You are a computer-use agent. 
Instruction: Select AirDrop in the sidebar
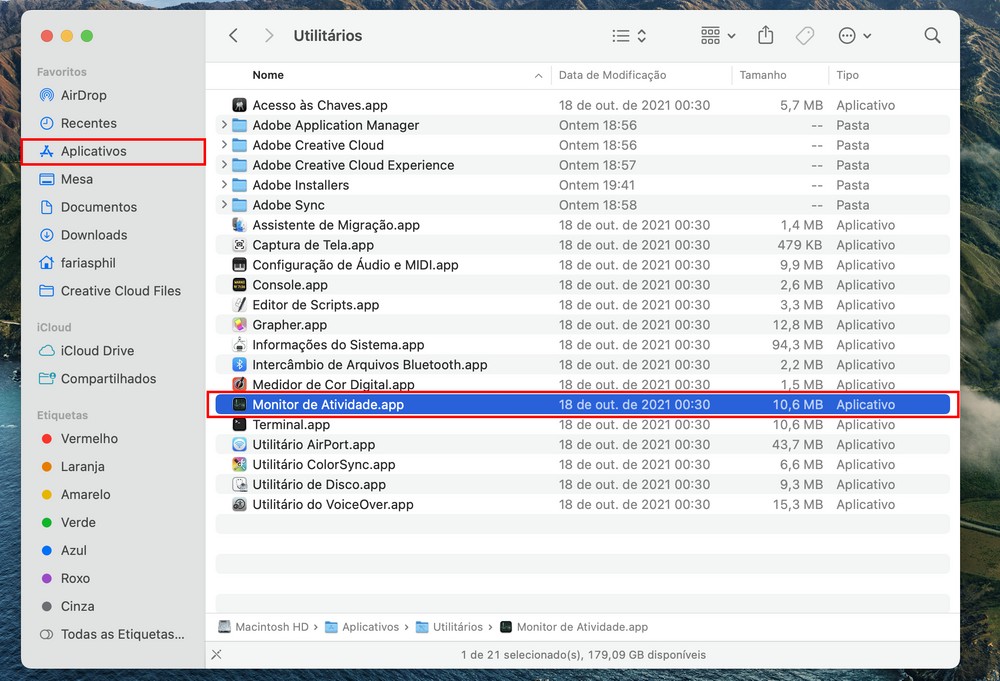83,95
